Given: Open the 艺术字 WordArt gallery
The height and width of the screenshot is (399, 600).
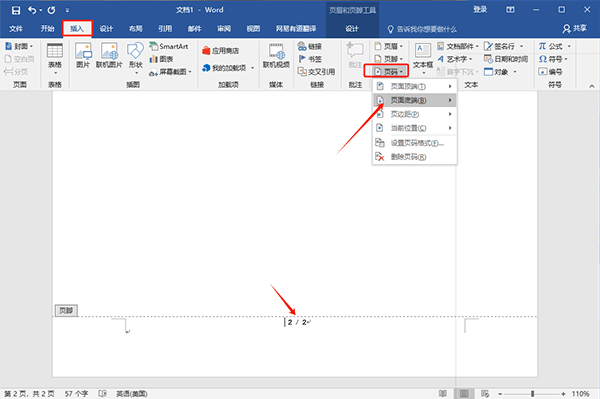Looking at the screenshot, I should click(x=455, y=59).
